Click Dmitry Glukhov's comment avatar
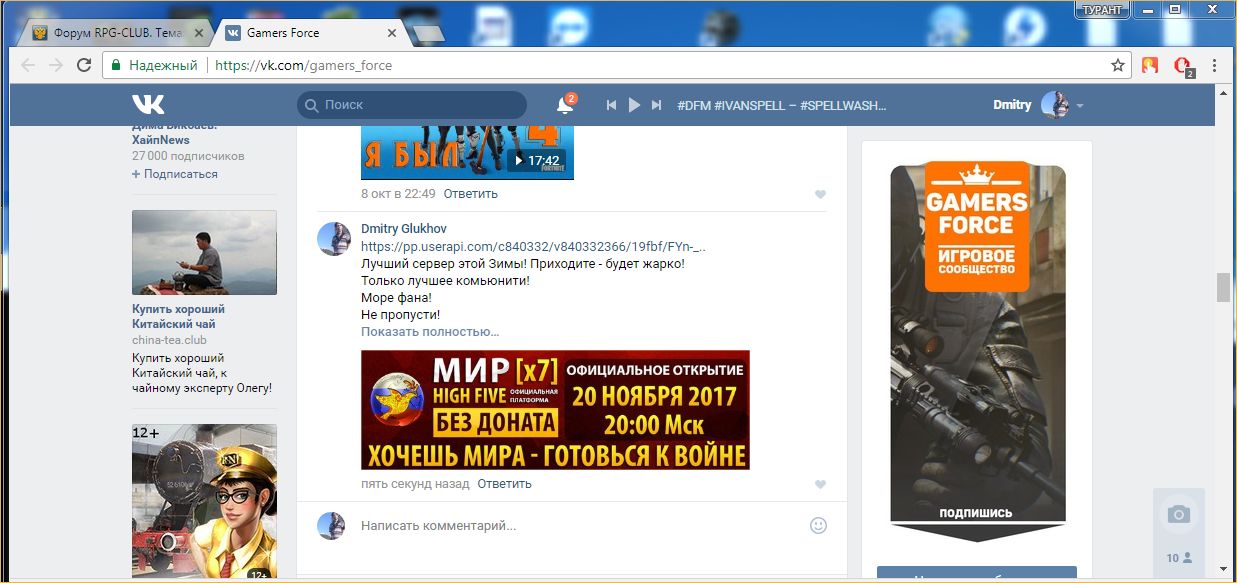The height and width of the screenshot is (583, 1237). (x=332, y=239)
